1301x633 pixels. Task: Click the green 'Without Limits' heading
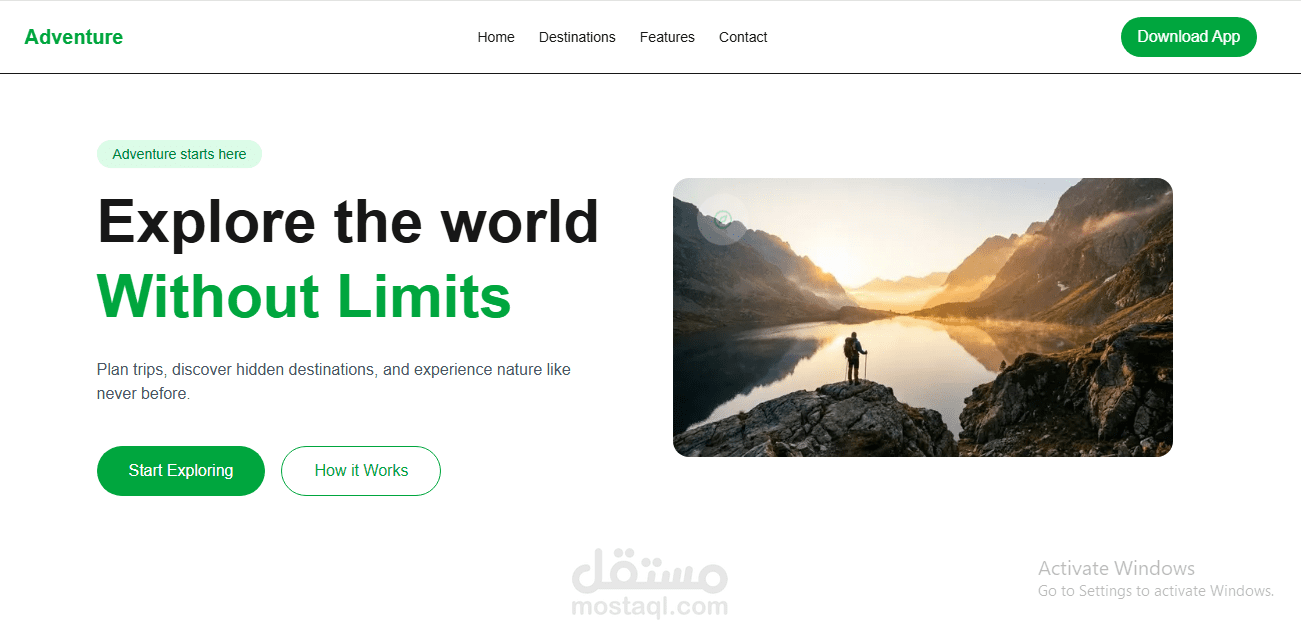[x=304, y=296]
